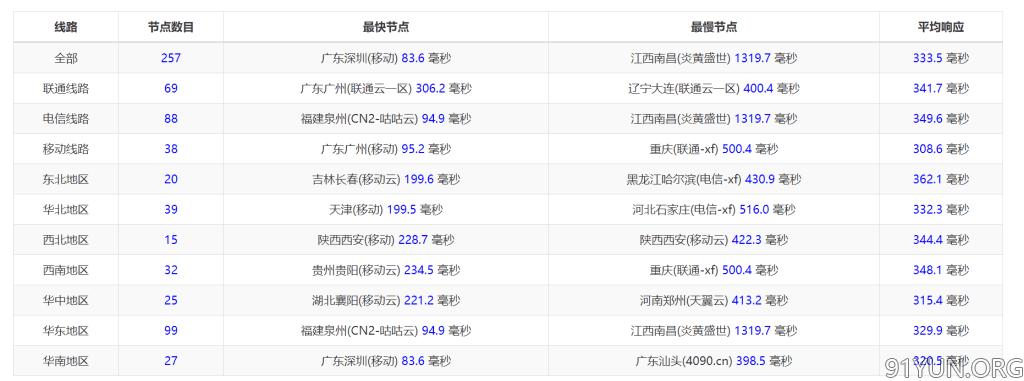Click the 线路 column header

[66, 27]
